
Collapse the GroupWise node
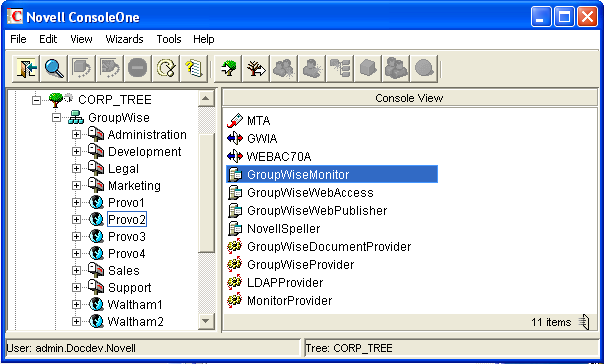57,117
